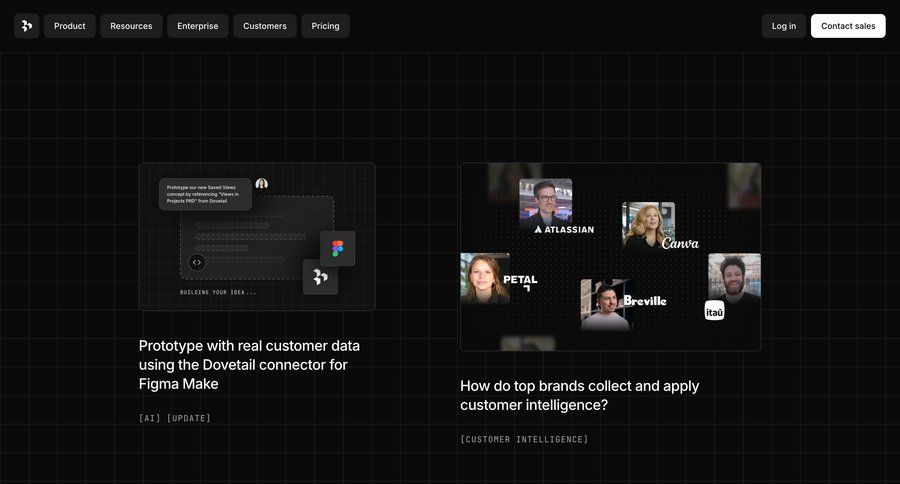Open the top brands customer intelligence thumbnail
The image size is (900, 484).
(611, 257)
